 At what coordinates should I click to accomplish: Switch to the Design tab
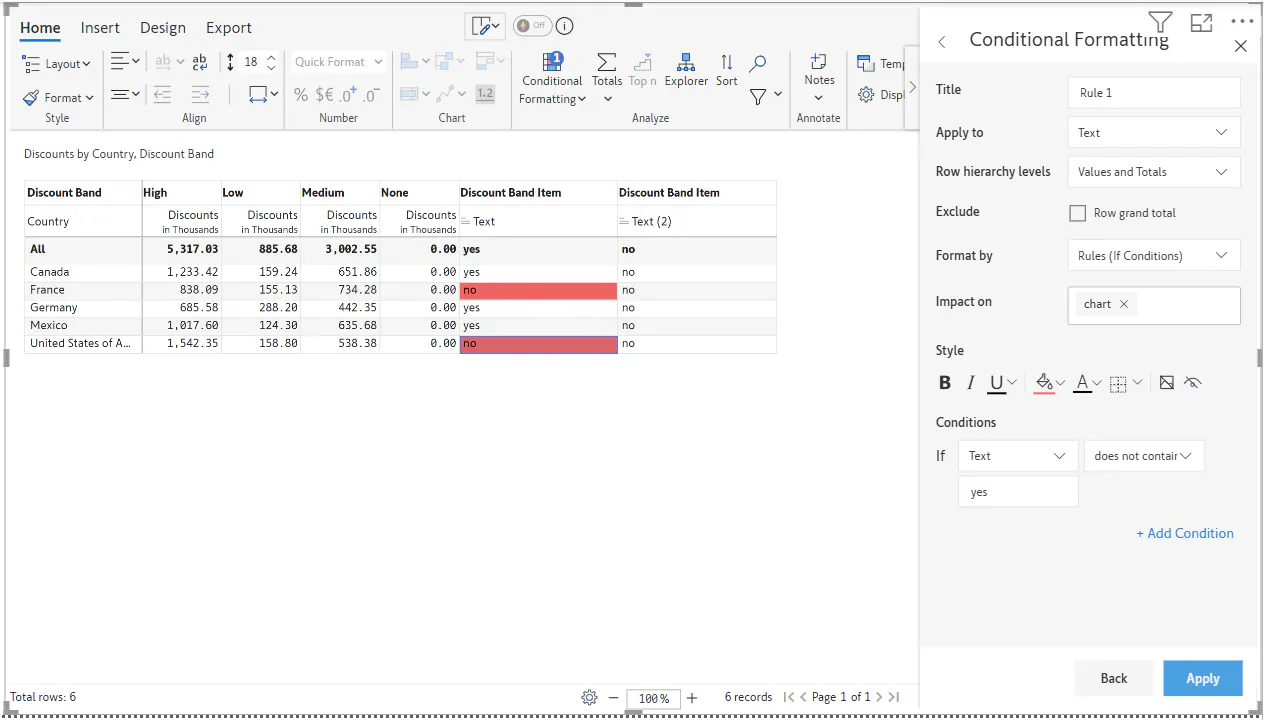coord(163,28)
